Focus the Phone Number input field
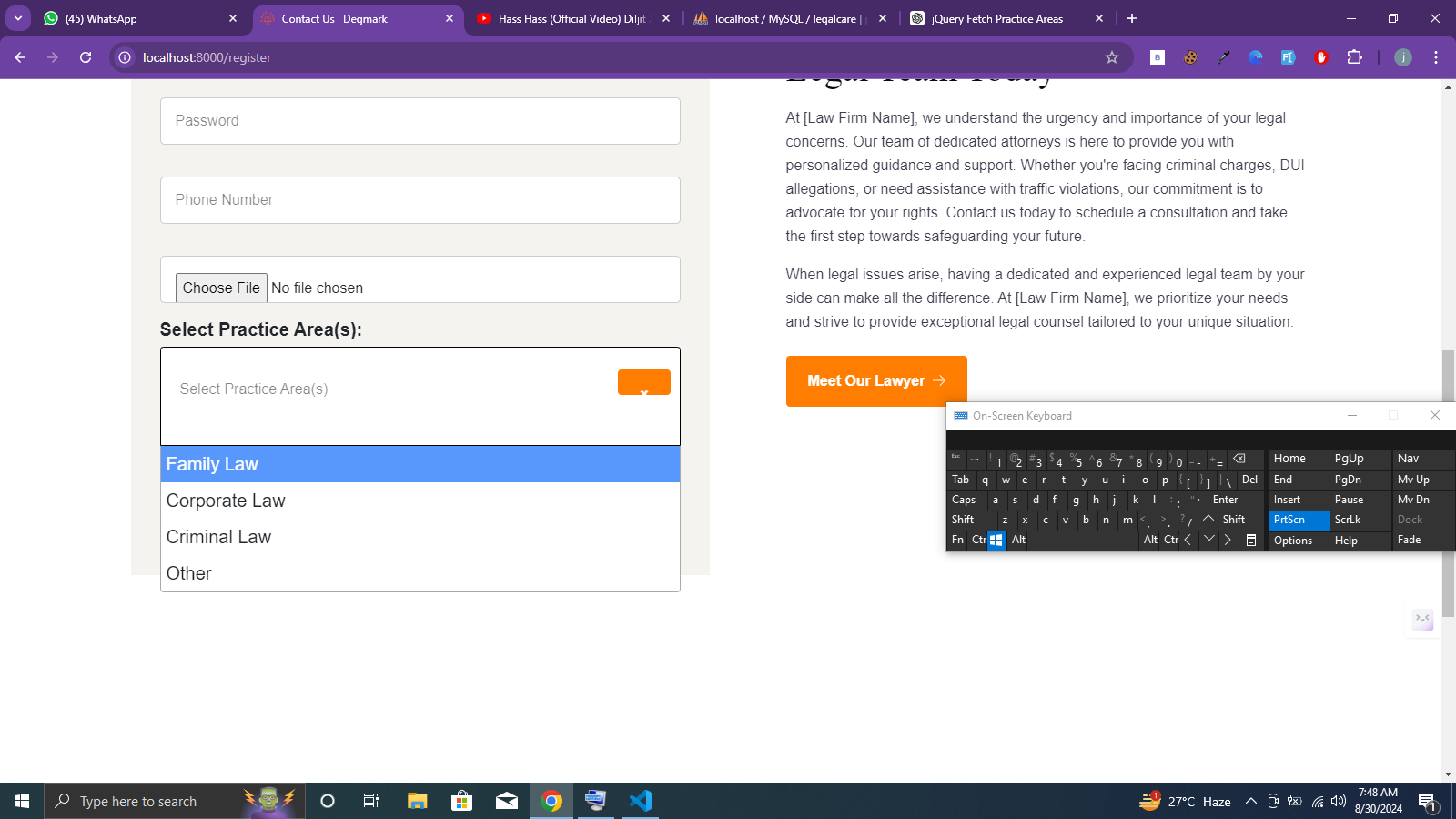Image resolution: width=1456 pixels, height=819 pixels. click(x=420, y=200)
